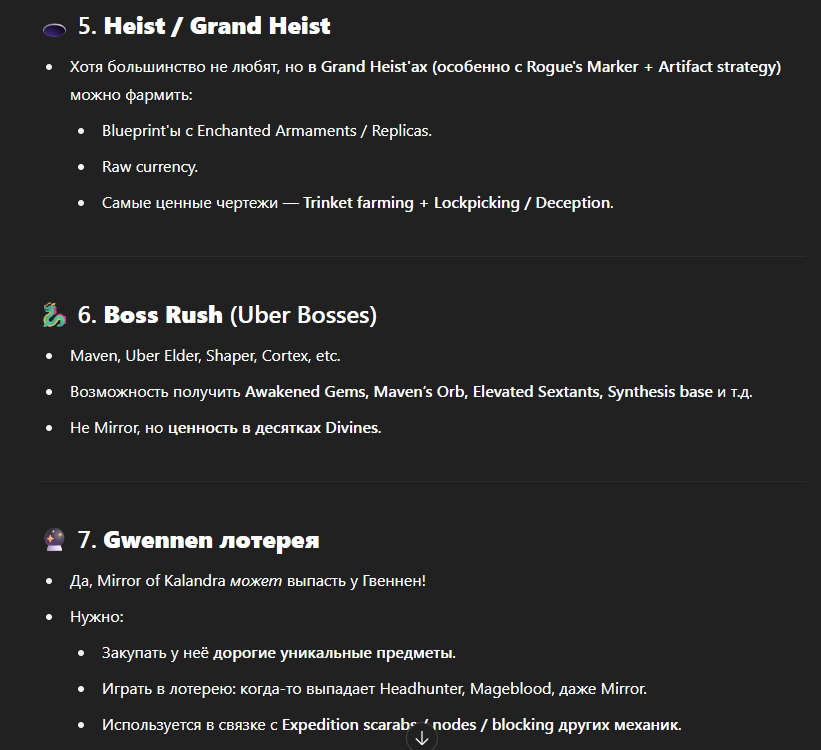The height and width of the screenshot is (750, 821).
Task: Click the 'Maven, Uber Elder, Shaper, Cortex, etc.' line
Action: 205,356
